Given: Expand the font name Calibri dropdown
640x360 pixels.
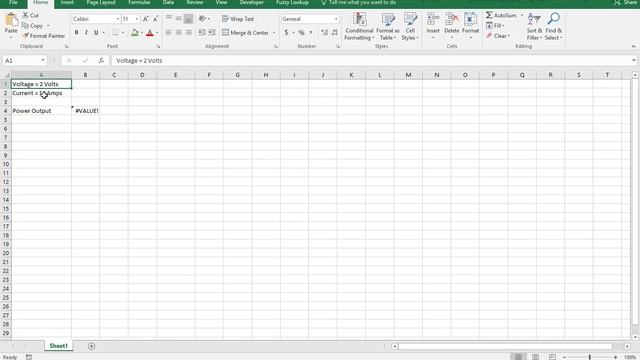Looking at the screenshot, I should [x=118, y=19].
